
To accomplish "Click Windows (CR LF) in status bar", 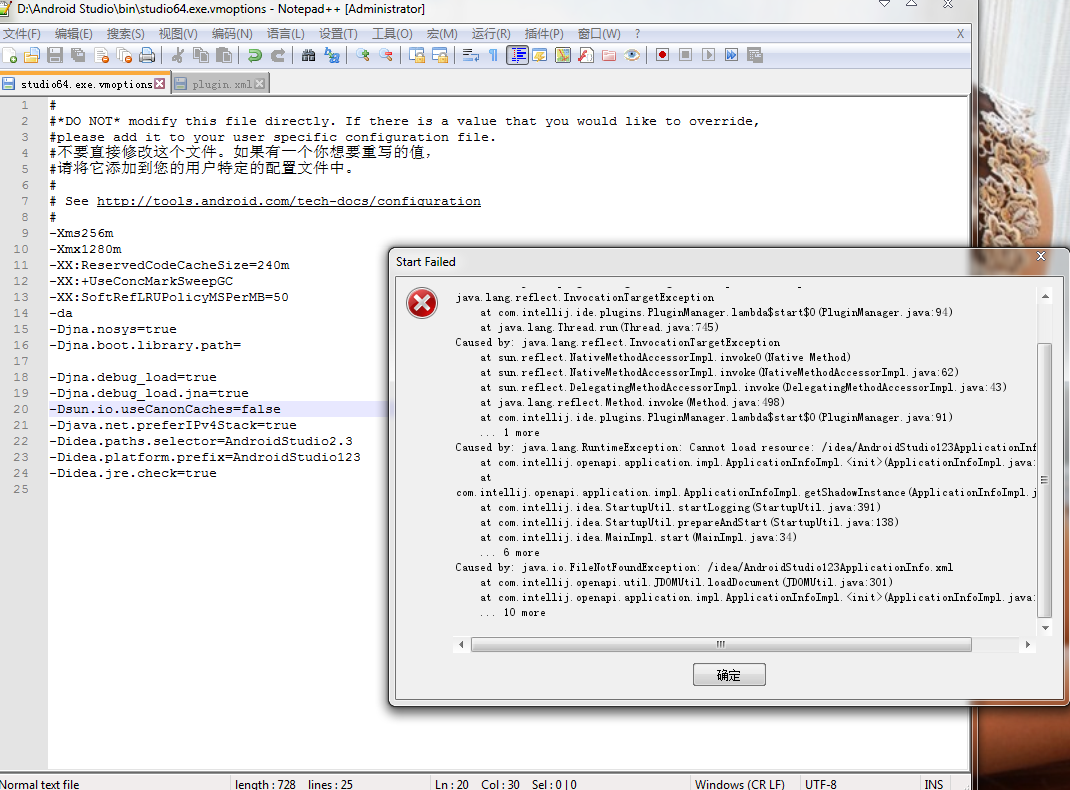I will 740,784.
